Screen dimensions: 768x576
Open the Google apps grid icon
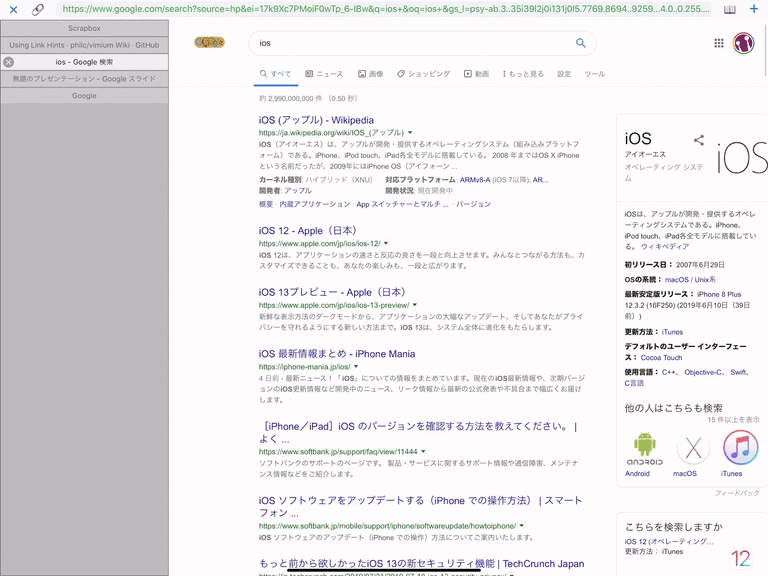[719, 43]
